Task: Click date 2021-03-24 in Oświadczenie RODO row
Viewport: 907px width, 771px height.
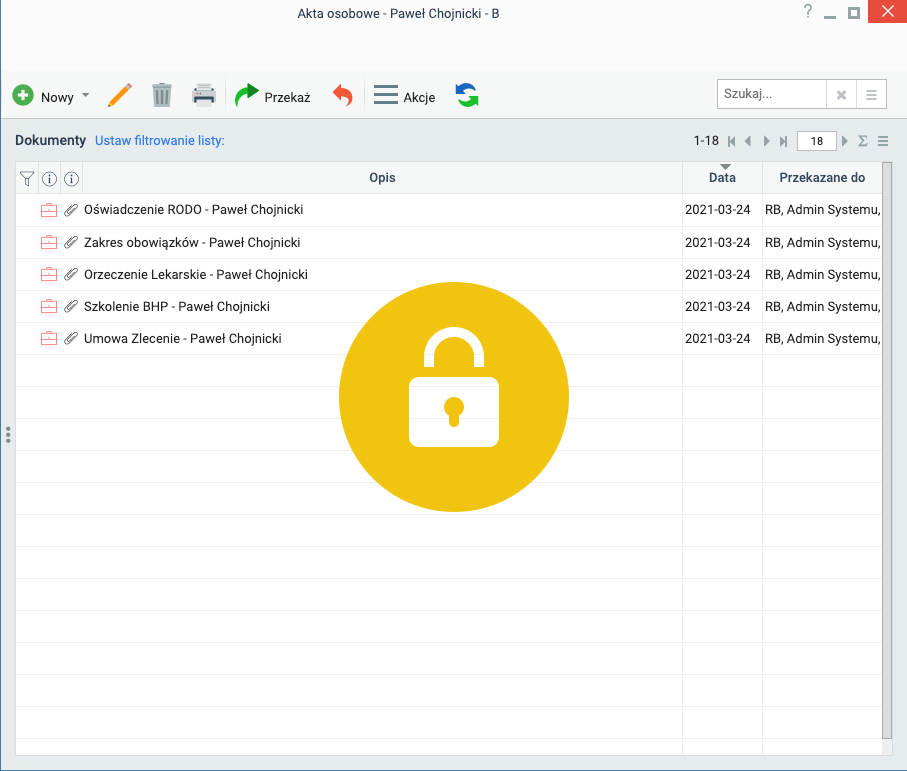Action: coord(718,210)
